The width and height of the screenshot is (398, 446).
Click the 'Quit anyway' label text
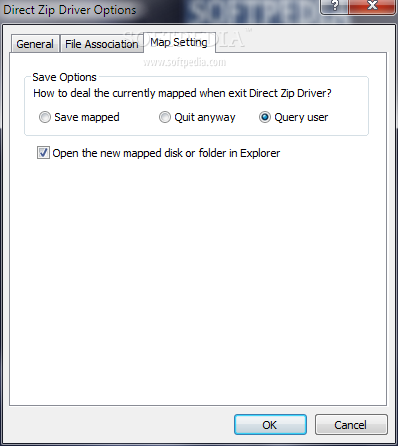(205, 117)
